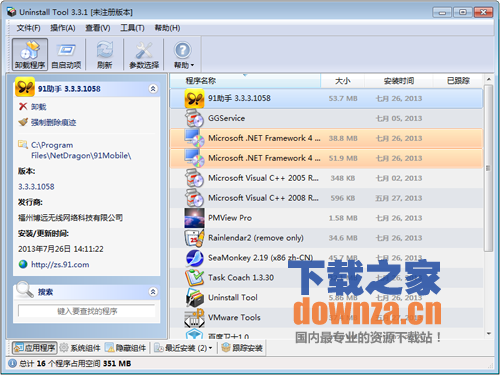
Task: Select Microsoft Visual C++ 2005 icon
Action: click(194, 178)
